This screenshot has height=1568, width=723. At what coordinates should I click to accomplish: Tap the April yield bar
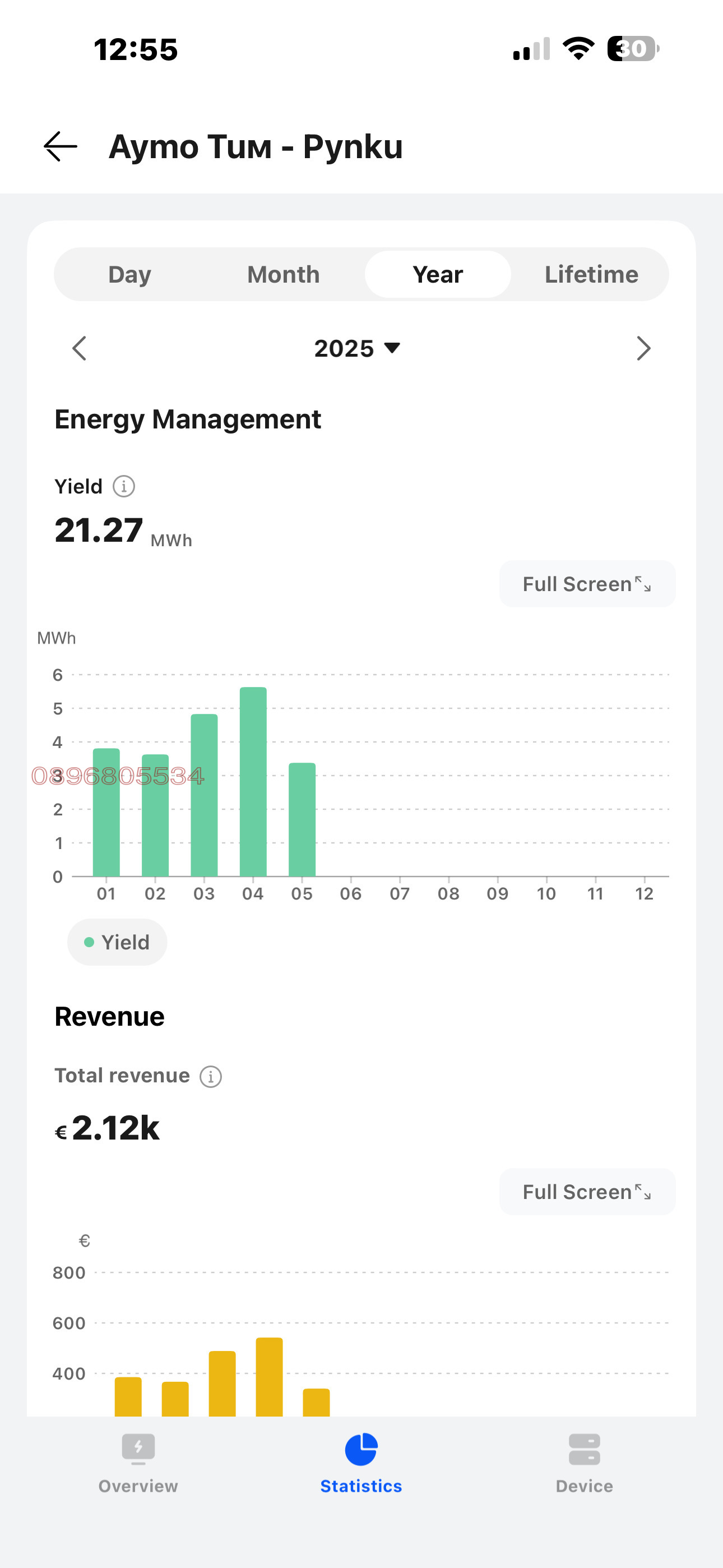click(x=253, y=782)
